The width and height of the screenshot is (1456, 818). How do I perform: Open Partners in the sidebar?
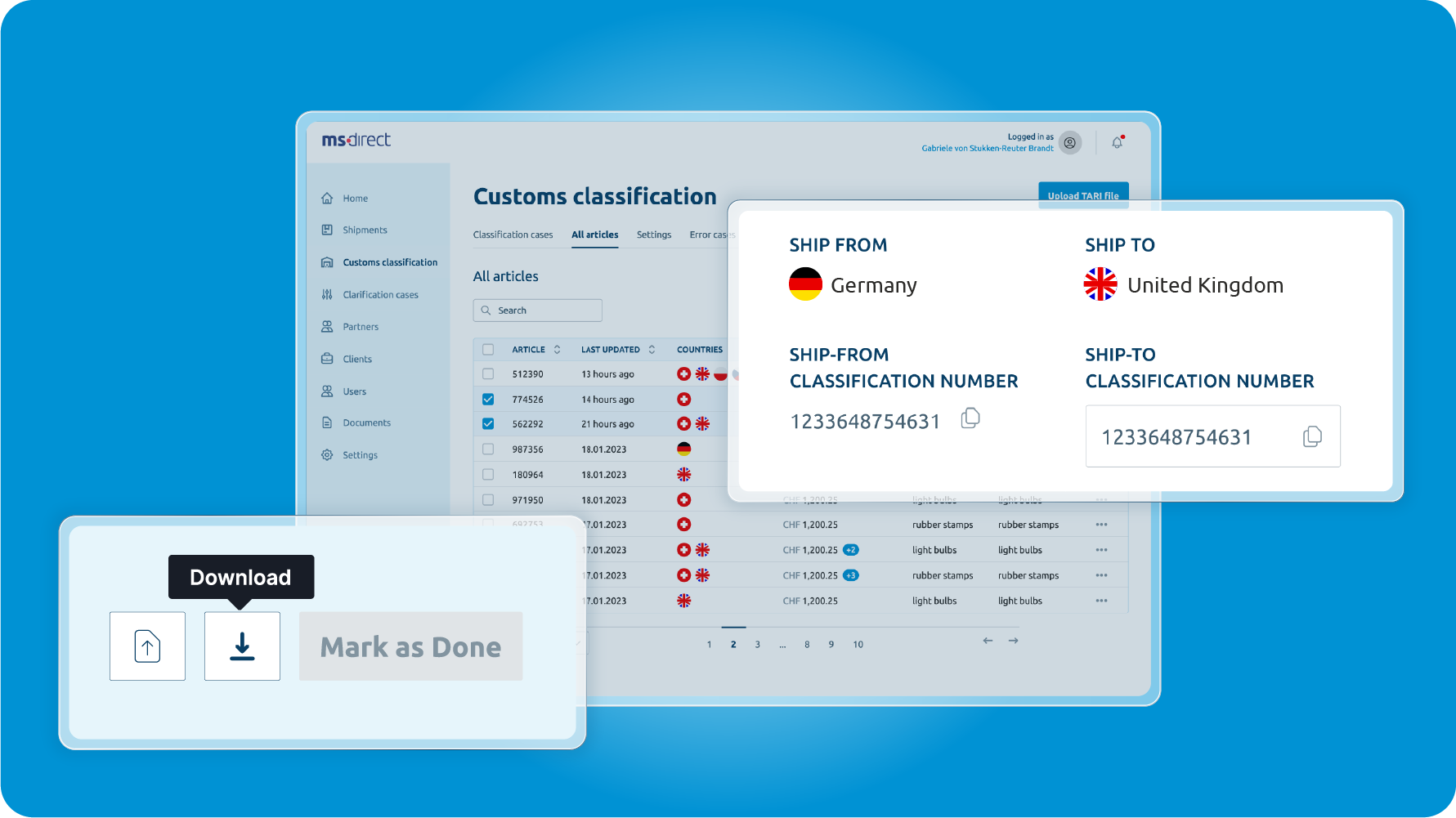(361, 327)
